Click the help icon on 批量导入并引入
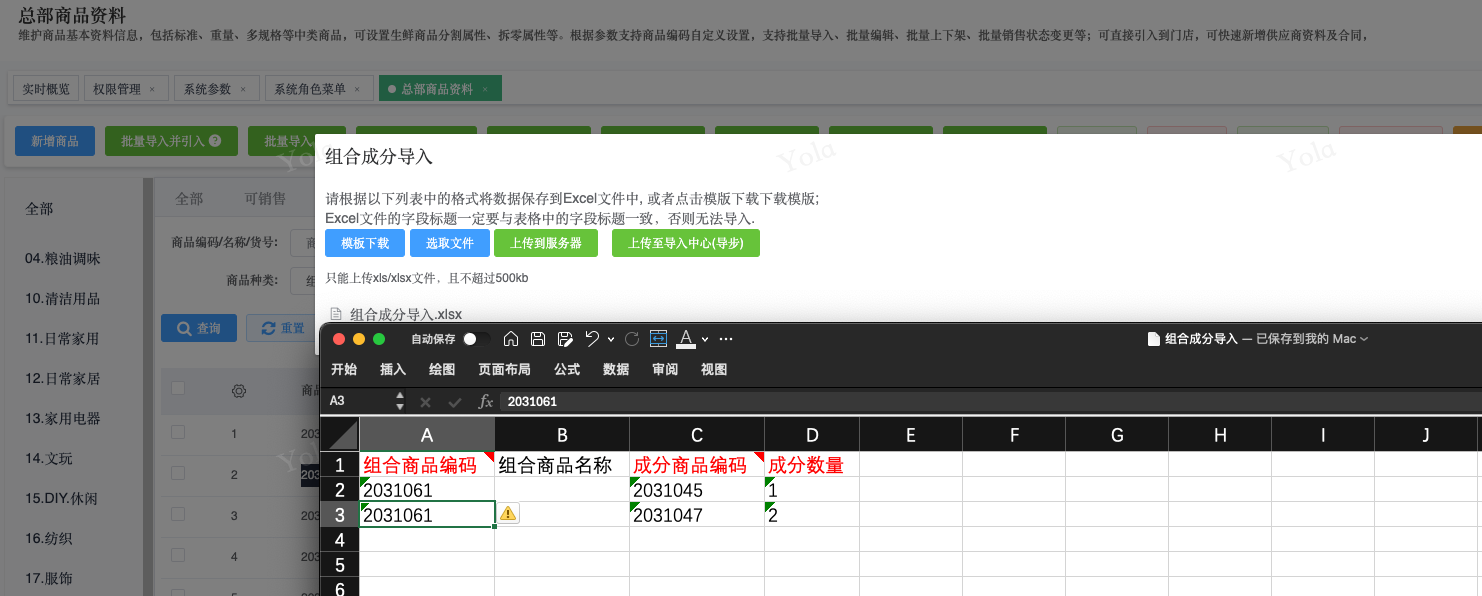The height and width of the screenshot is (596, 1482). pos(215,142)
